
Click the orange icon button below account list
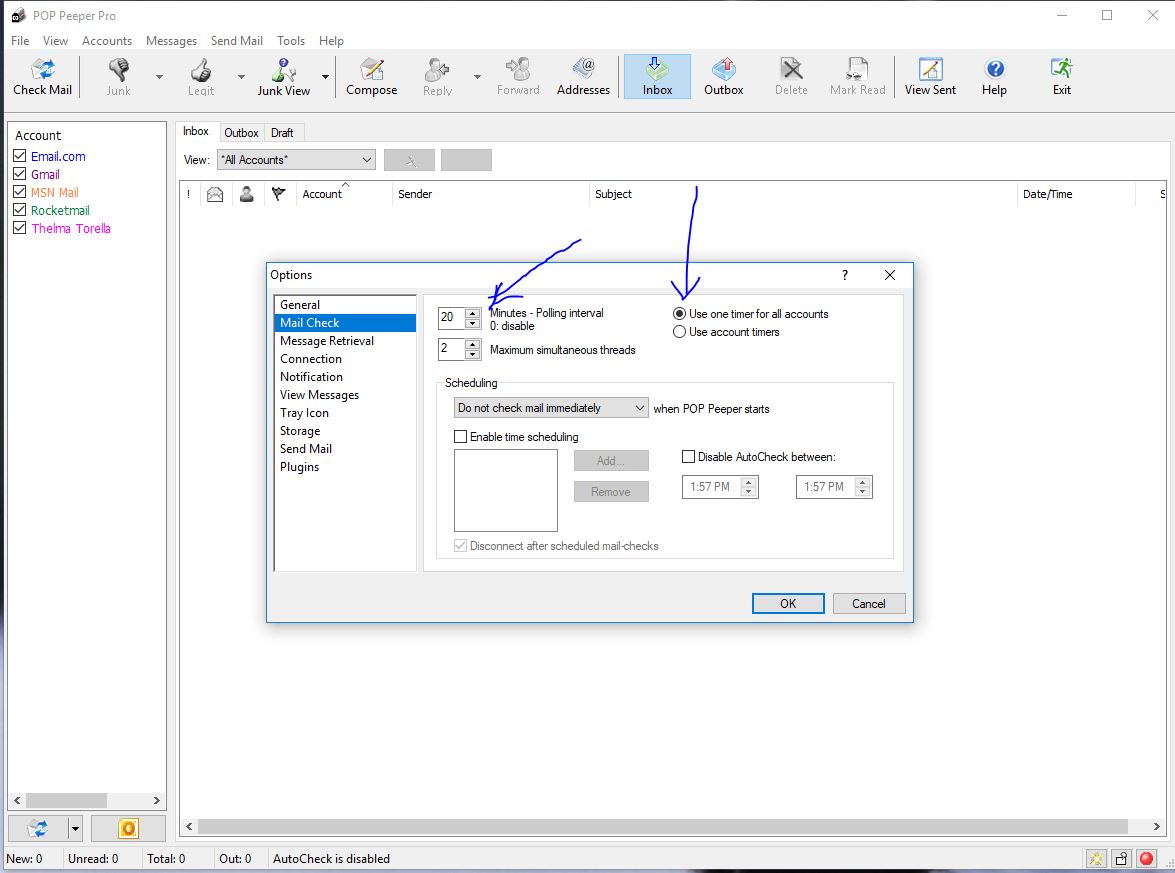coord(128,829)
